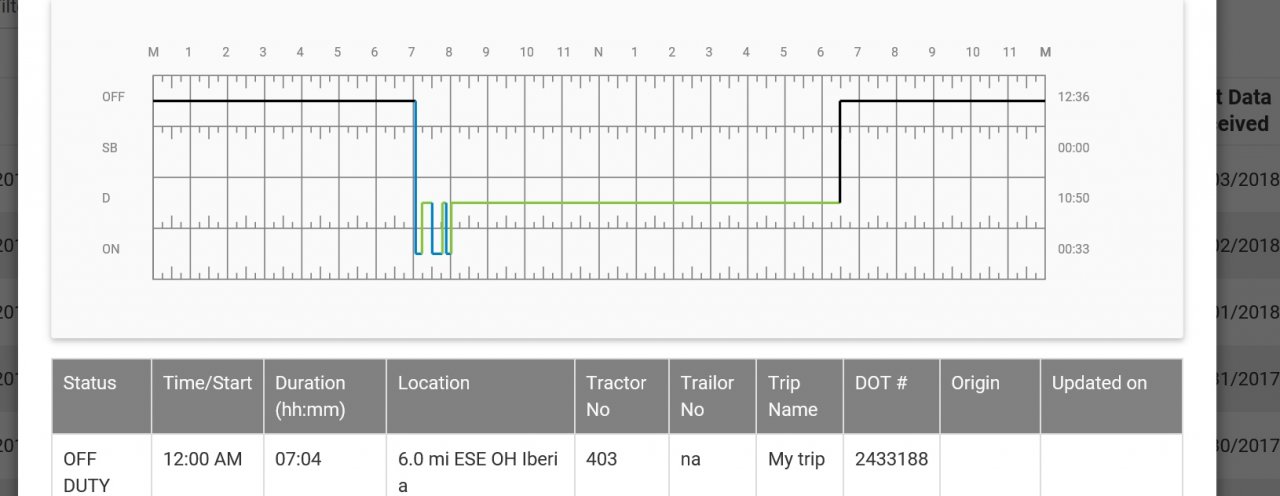The image size is (1280, 496).
Task: Click the Updated on column header
Action: coord(1099,383)
